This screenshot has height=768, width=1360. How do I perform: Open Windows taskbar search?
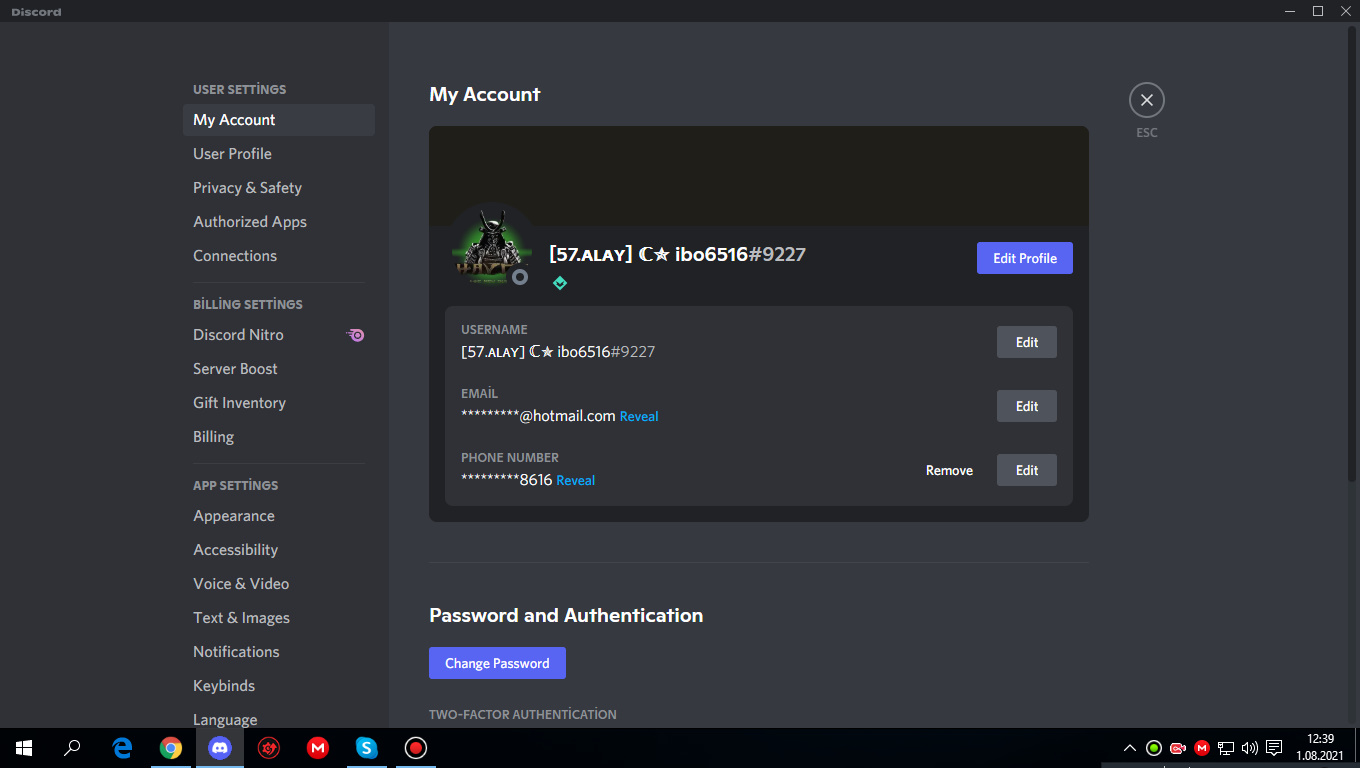[72, 748]
